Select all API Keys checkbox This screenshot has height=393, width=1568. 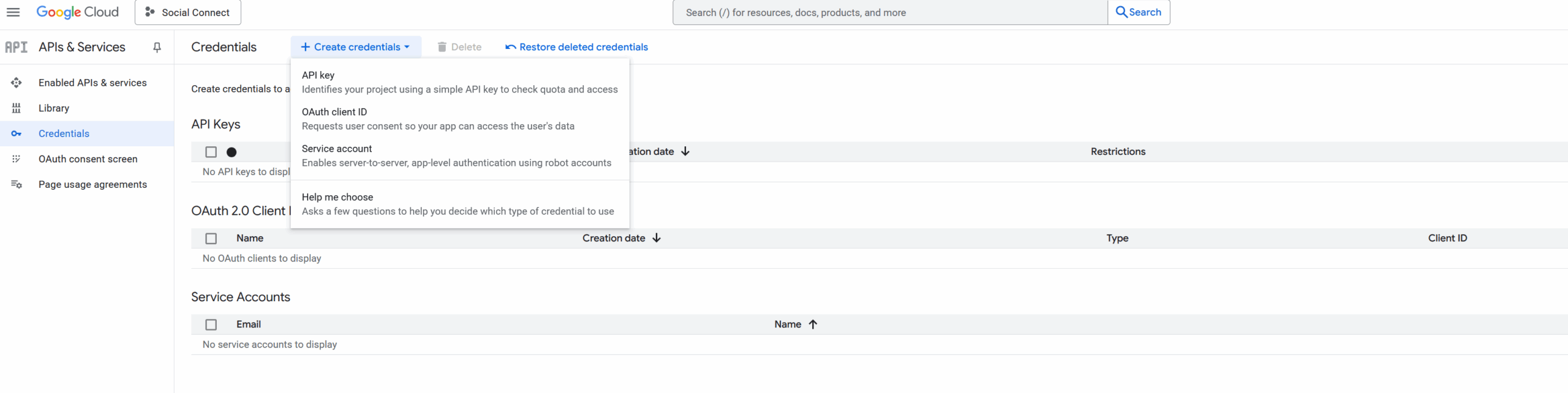(211, 152)
